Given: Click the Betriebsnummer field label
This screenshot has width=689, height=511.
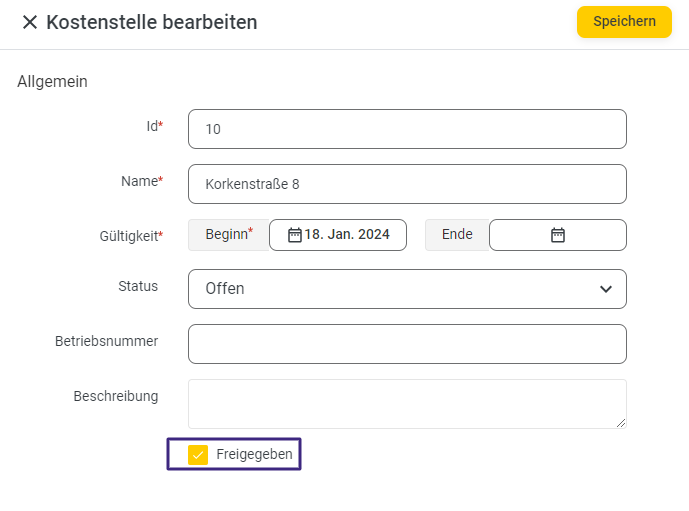Looking at the screenshot, I should 106,341.
